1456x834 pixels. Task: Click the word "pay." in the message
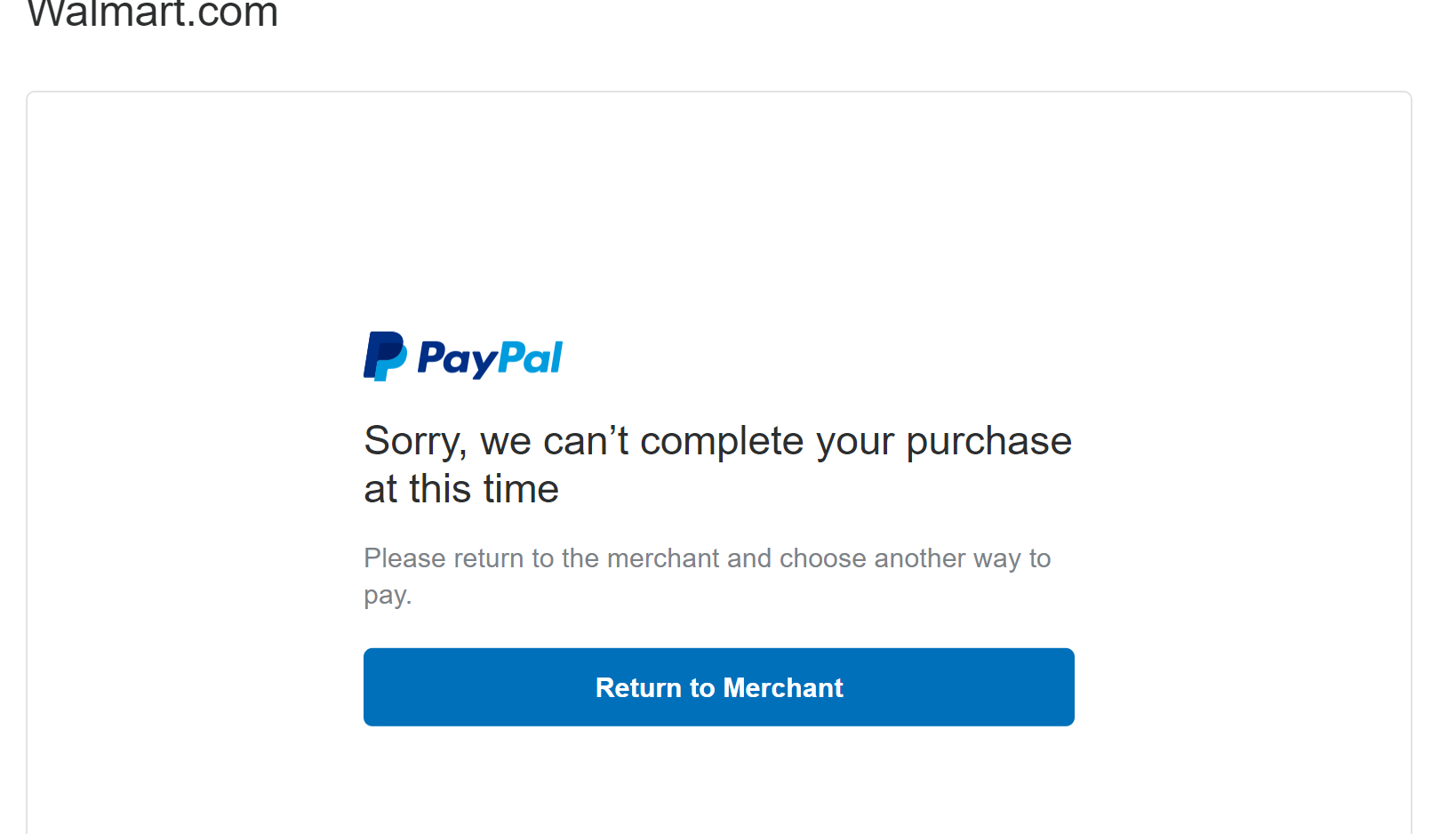(388, 595)
